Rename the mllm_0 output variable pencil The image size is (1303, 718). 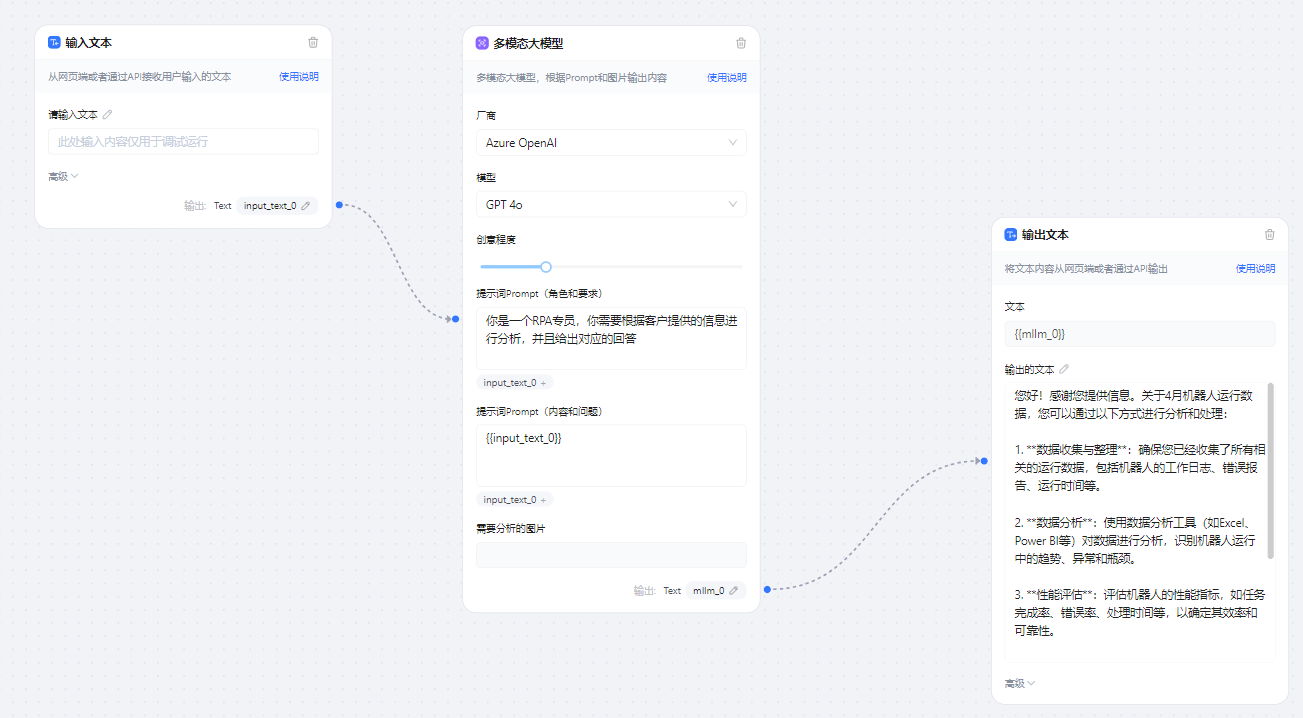click(x=734, y=591)
